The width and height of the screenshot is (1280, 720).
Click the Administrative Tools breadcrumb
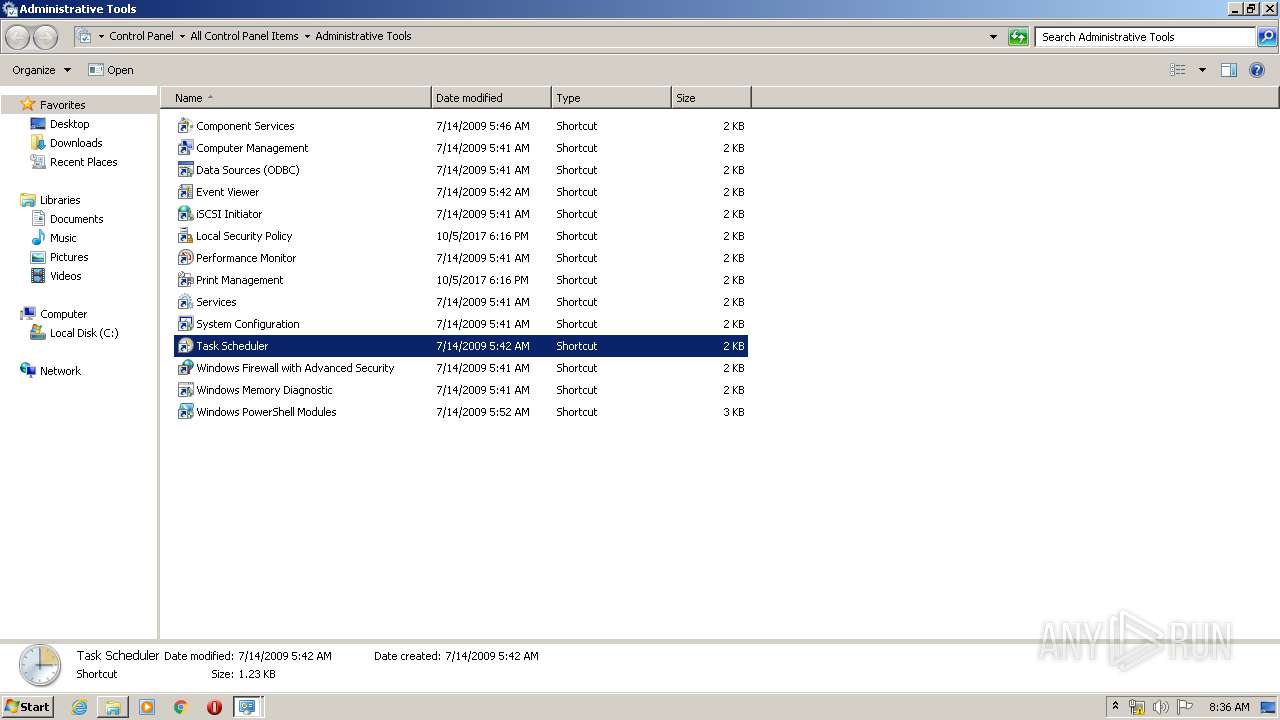pos(363,36)
